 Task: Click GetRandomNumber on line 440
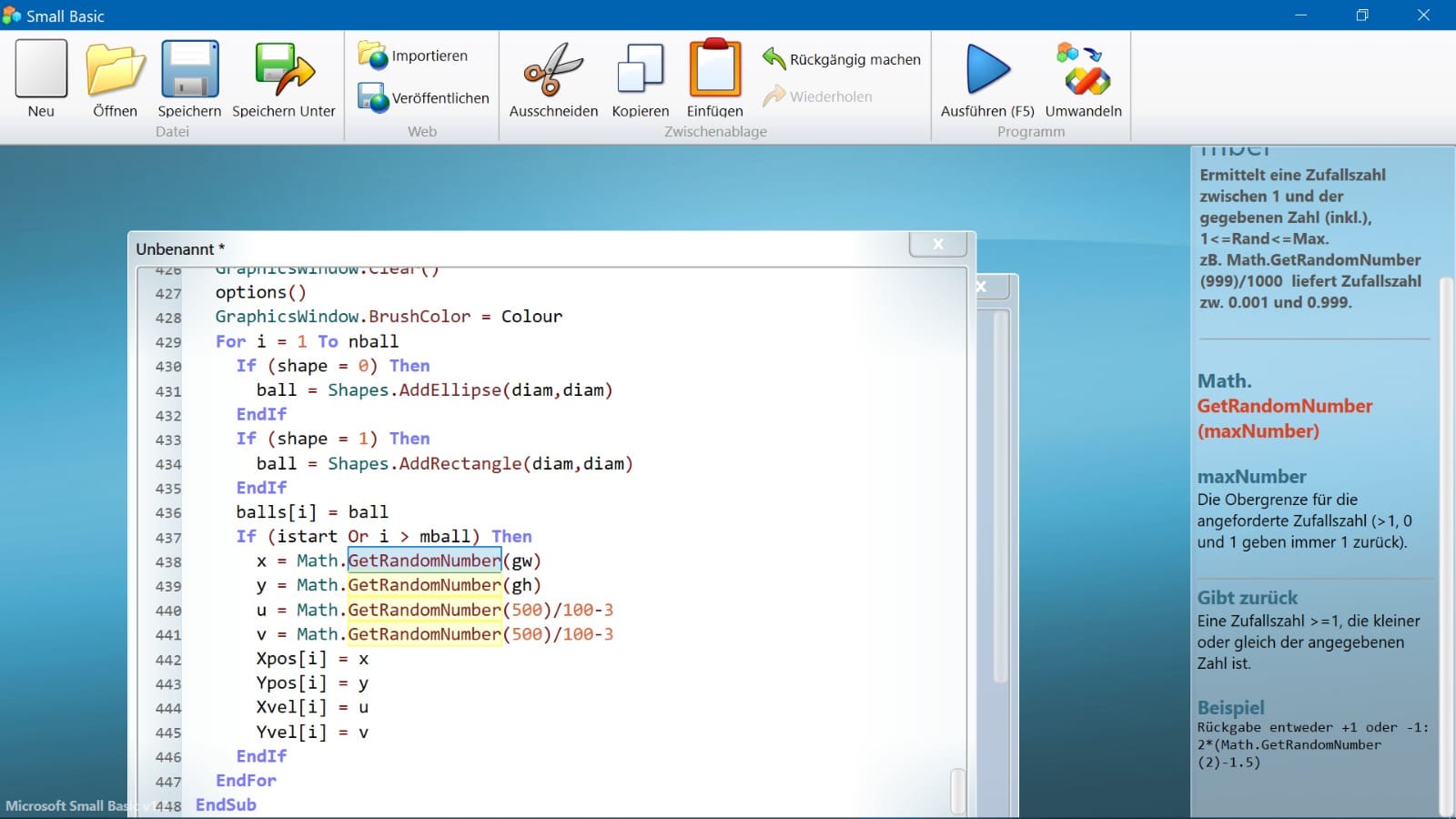point(424,610)
